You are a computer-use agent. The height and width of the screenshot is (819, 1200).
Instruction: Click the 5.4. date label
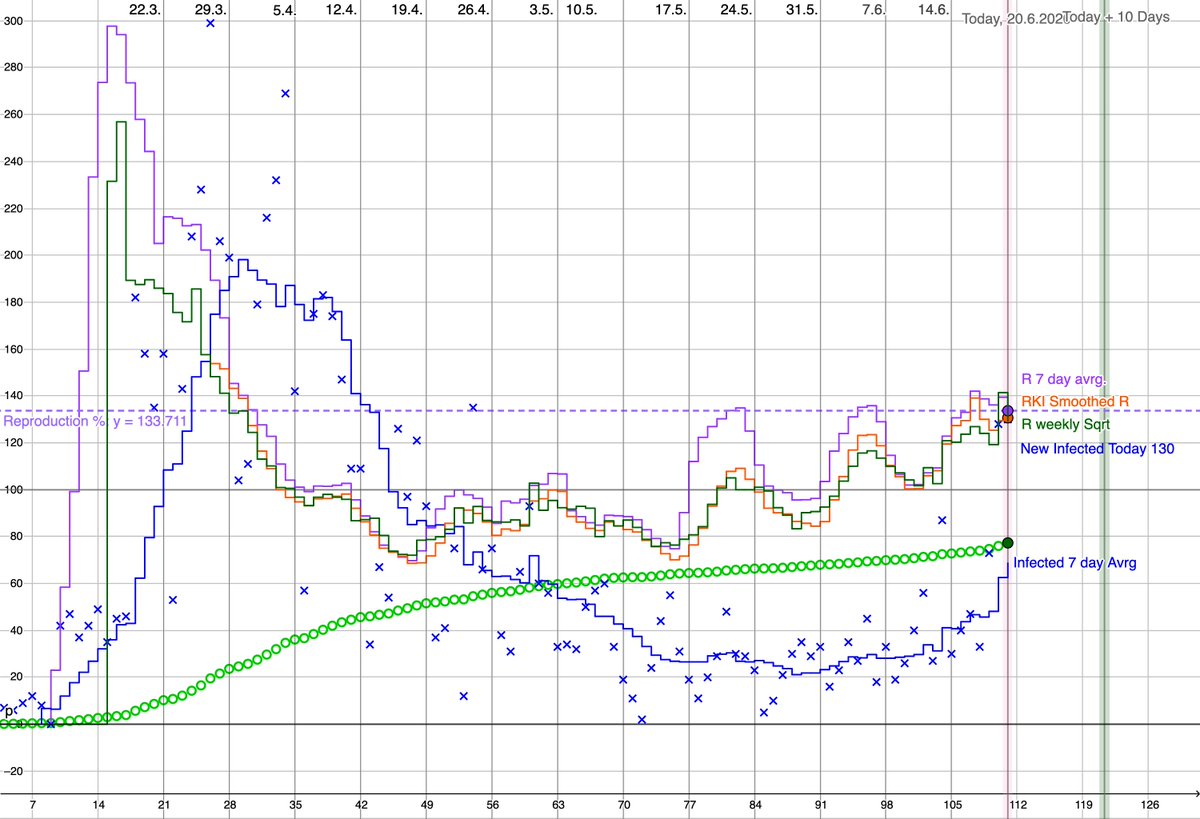click(285, 10)
